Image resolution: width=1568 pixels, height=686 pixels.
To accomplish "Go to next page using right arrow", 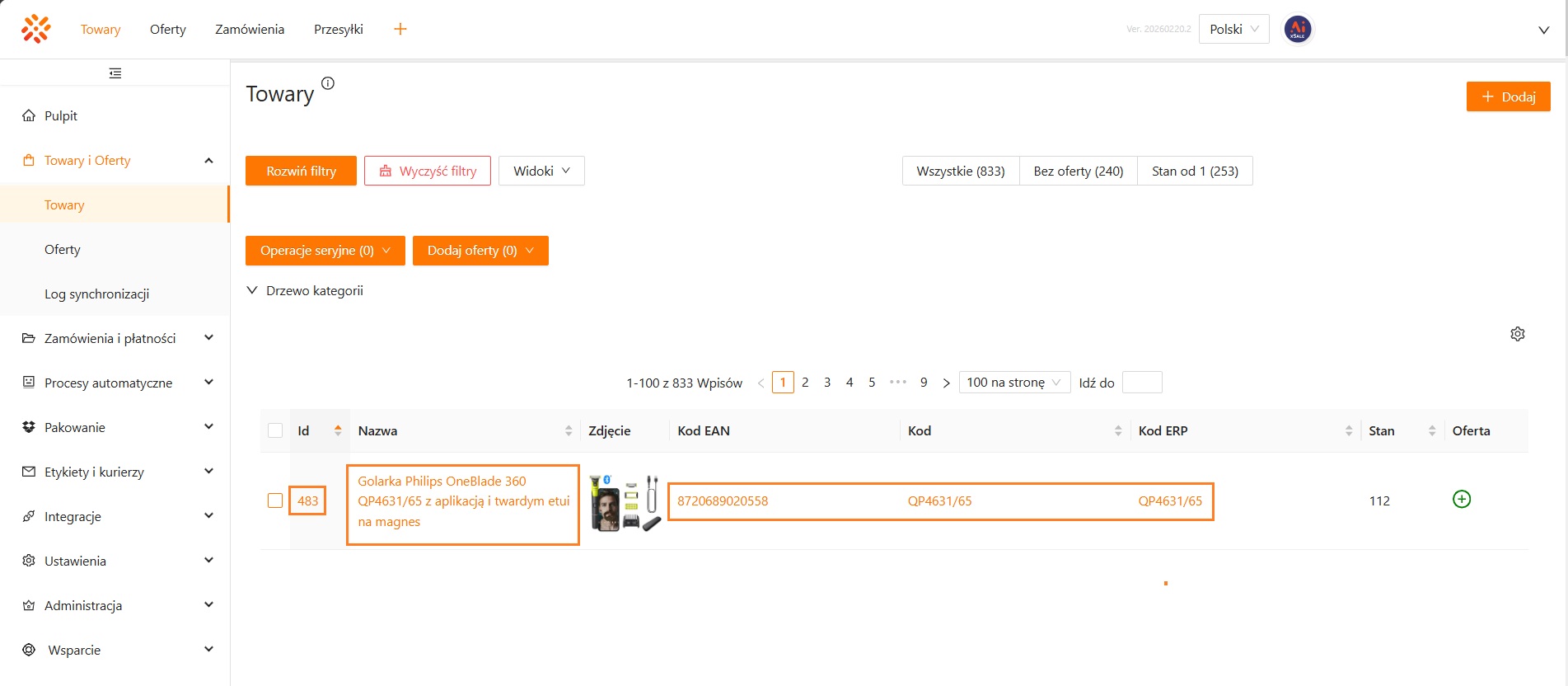I will coord(946,383).
